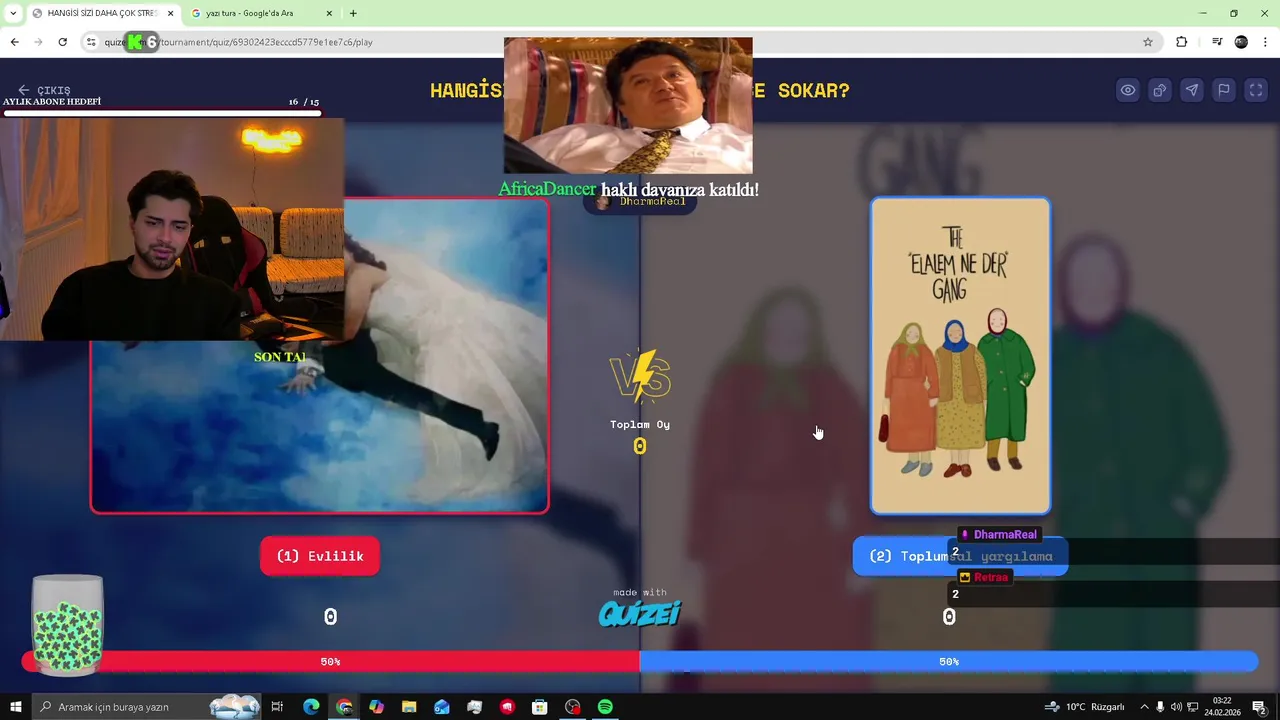This screenshot has width=1280, height=720.
Task: Open the tab search dropdown arrow
Action: 13,13
